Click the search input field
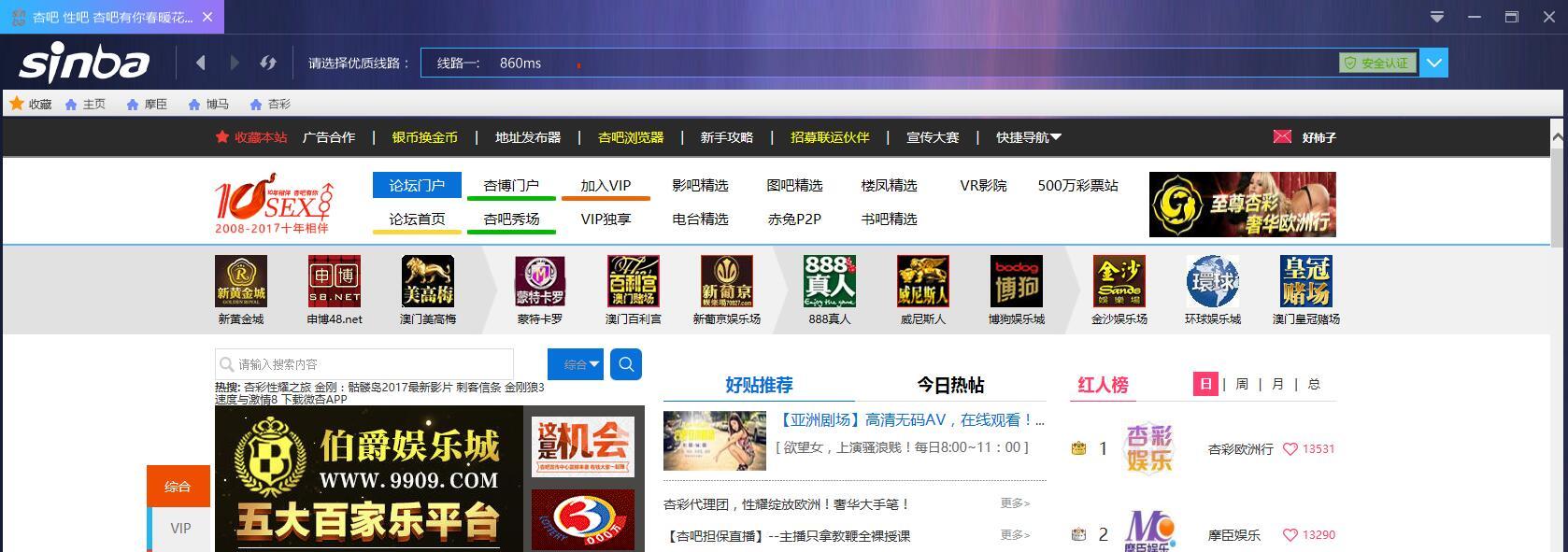The height and width of the screenshot is (552, 1568). tap(364, 364)
